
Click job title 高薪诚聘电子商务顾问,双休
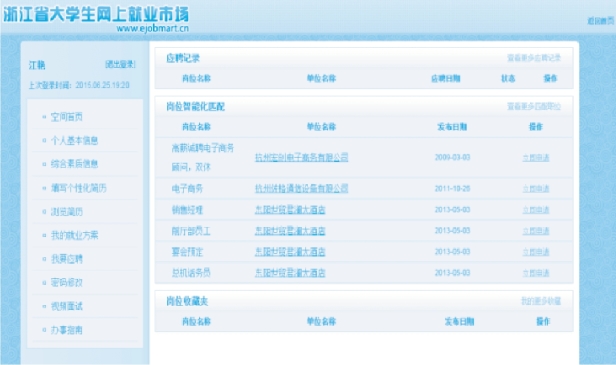tap(203, 158)
